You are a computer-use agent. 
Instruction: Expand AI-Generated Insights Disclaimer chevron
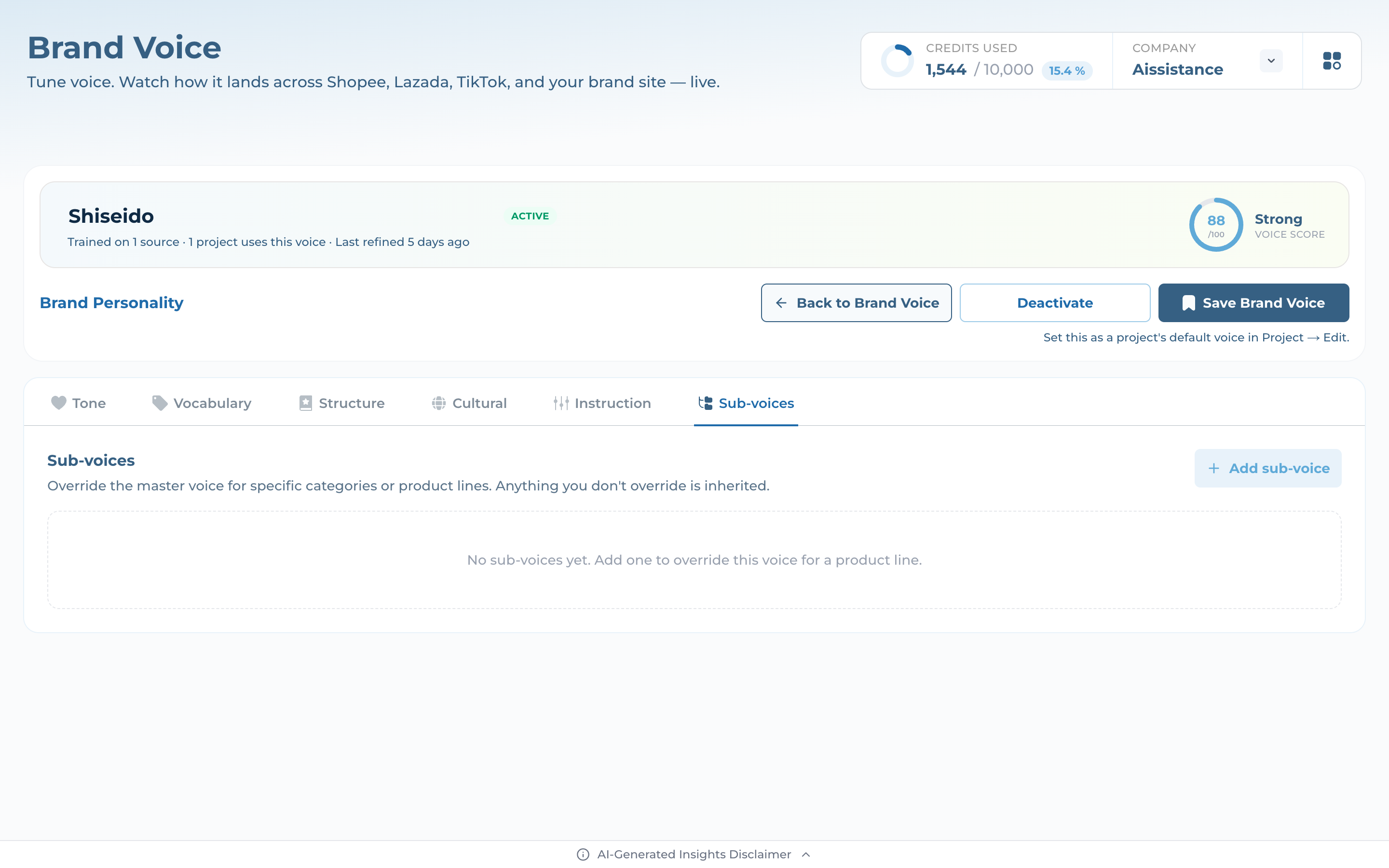pyautogui.click(x=806, y=854)
